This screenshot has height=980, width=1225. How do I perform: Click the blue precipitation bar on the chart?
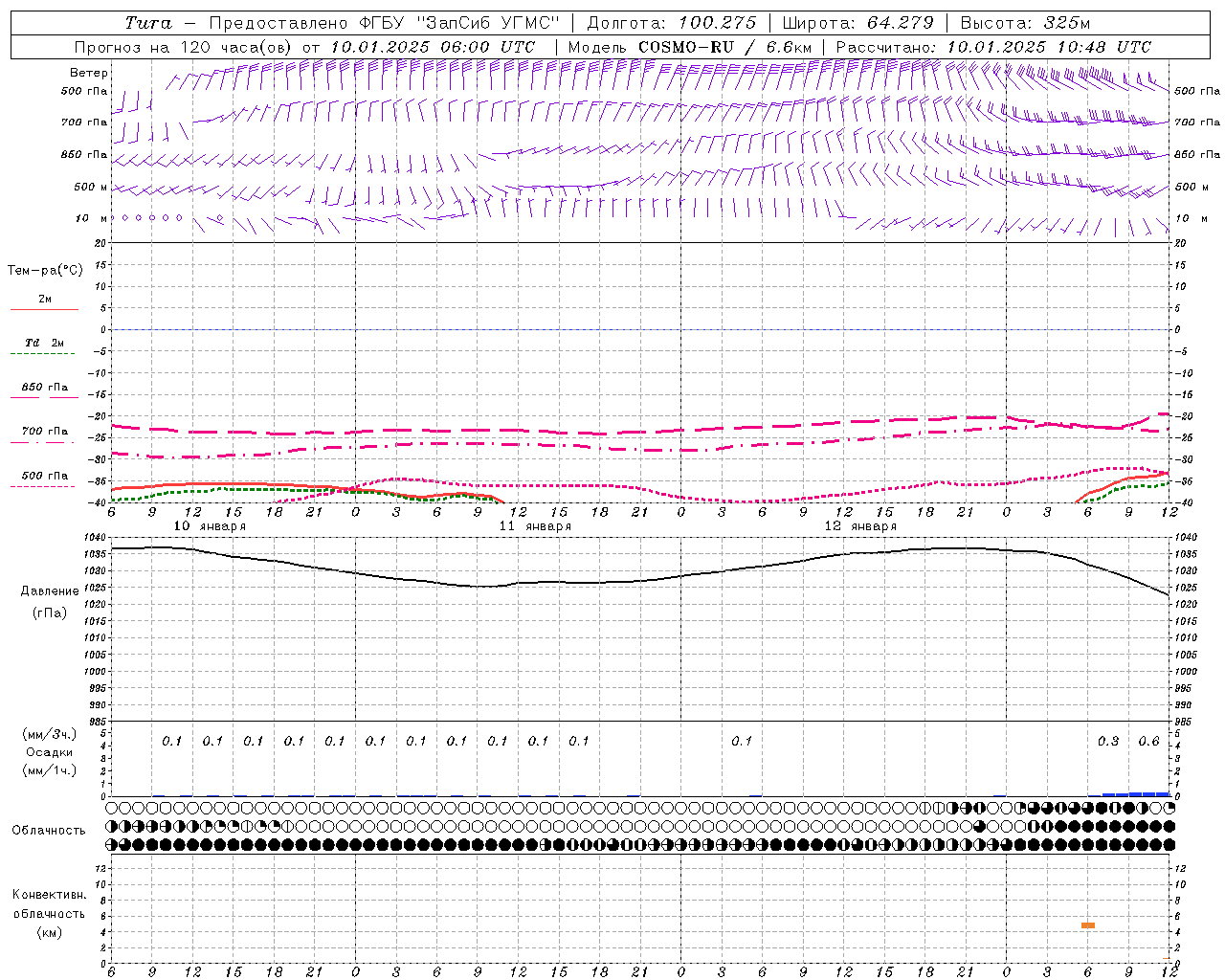tap(1136, 794)
